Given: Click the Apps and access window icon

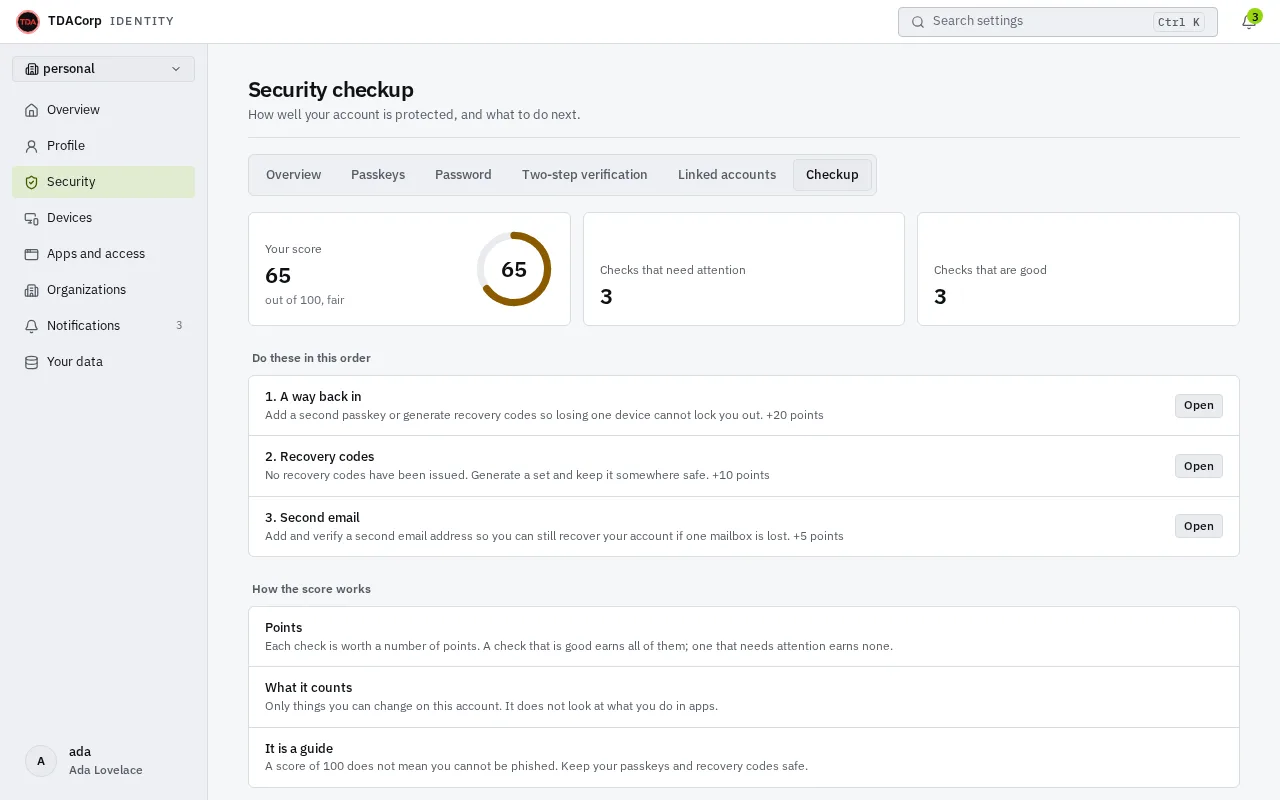Looking at the screenshot, I should [31, 254].
